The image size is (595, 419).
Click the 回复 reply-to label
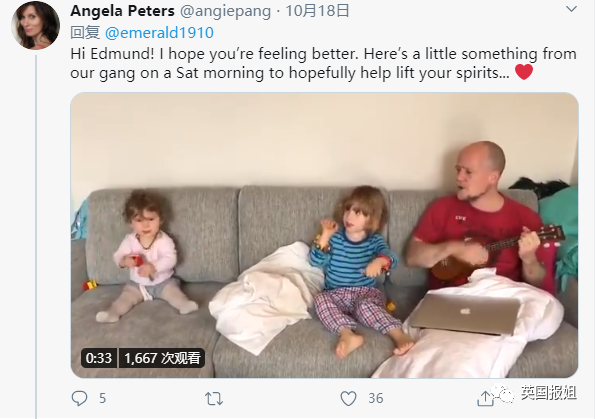[x=85, y=33]
